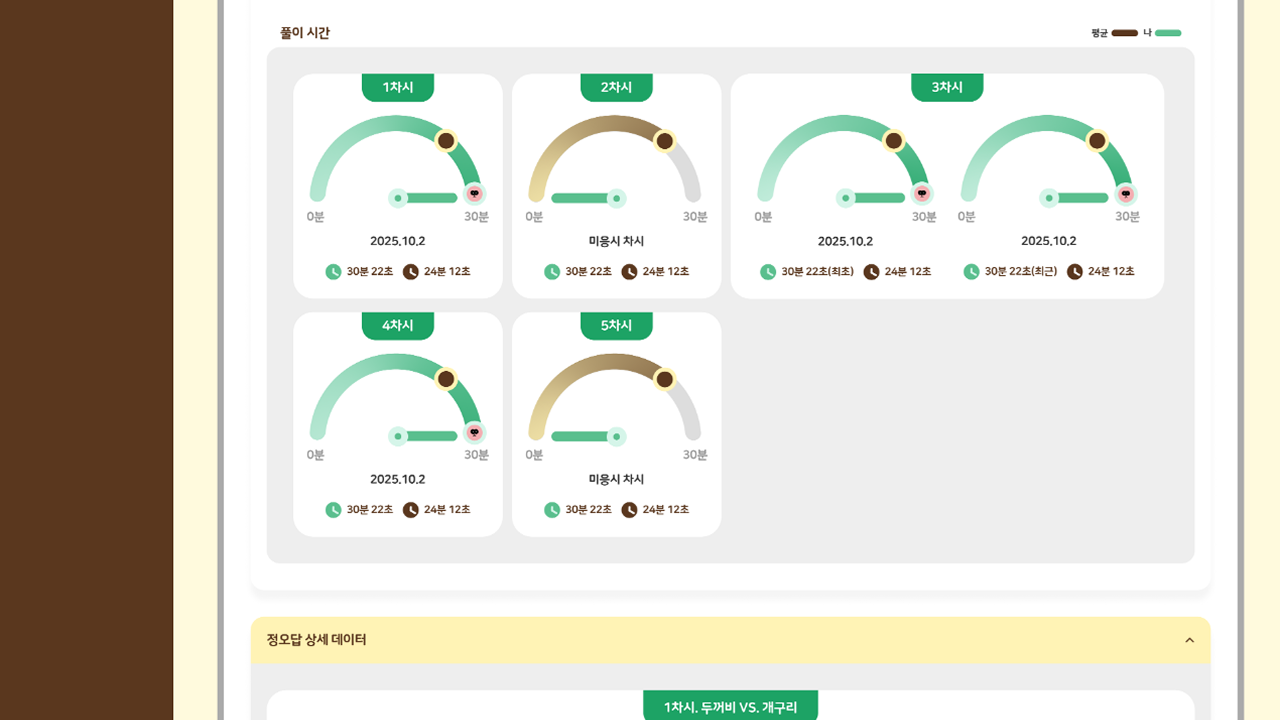The height and width of the screenshot is (720, 1280).
Task: Collapse the 정오답 상세 데이터 section chevron
Action: coord(1189,640)
